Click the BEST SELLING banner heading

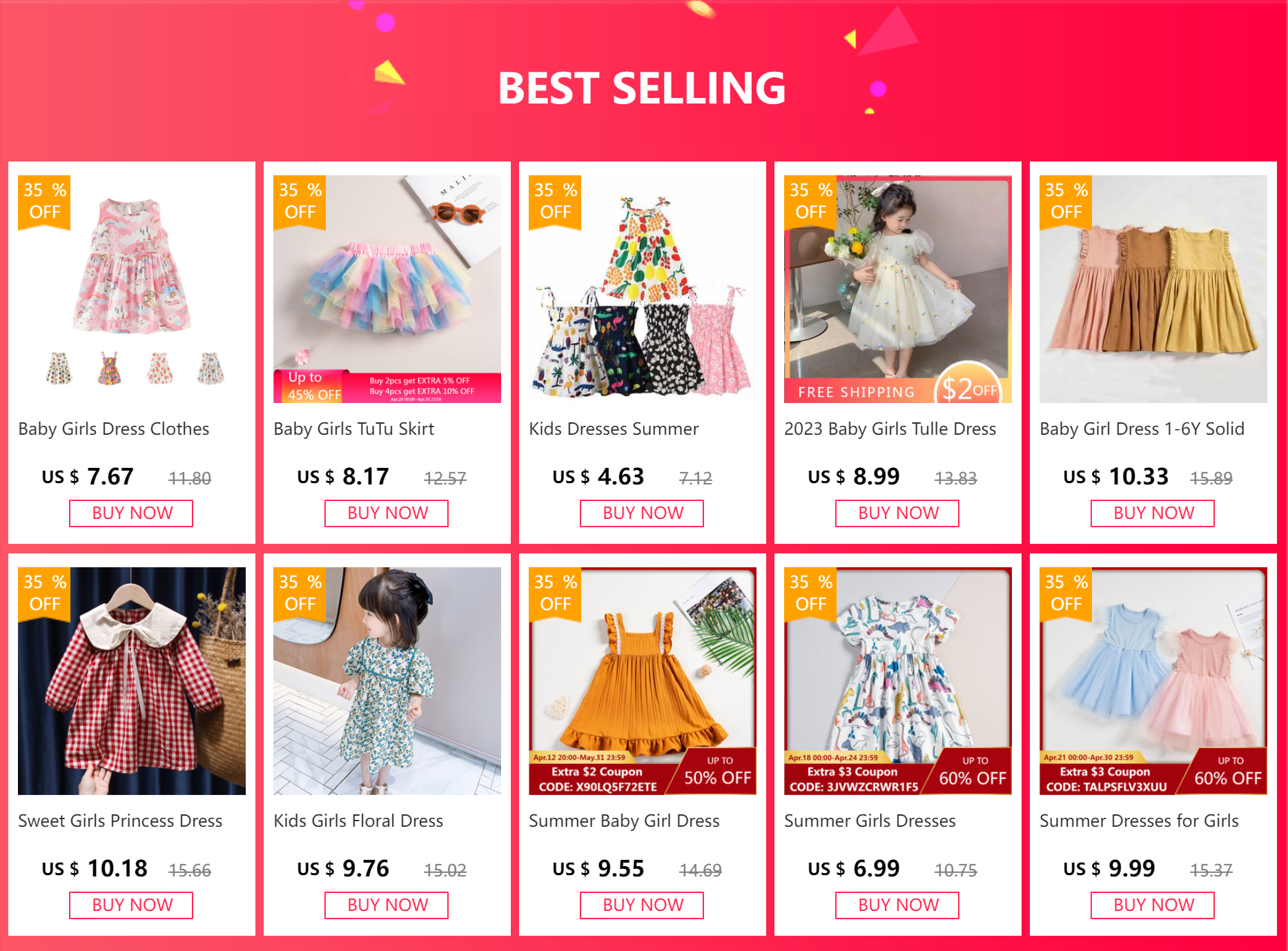[642, 88]
